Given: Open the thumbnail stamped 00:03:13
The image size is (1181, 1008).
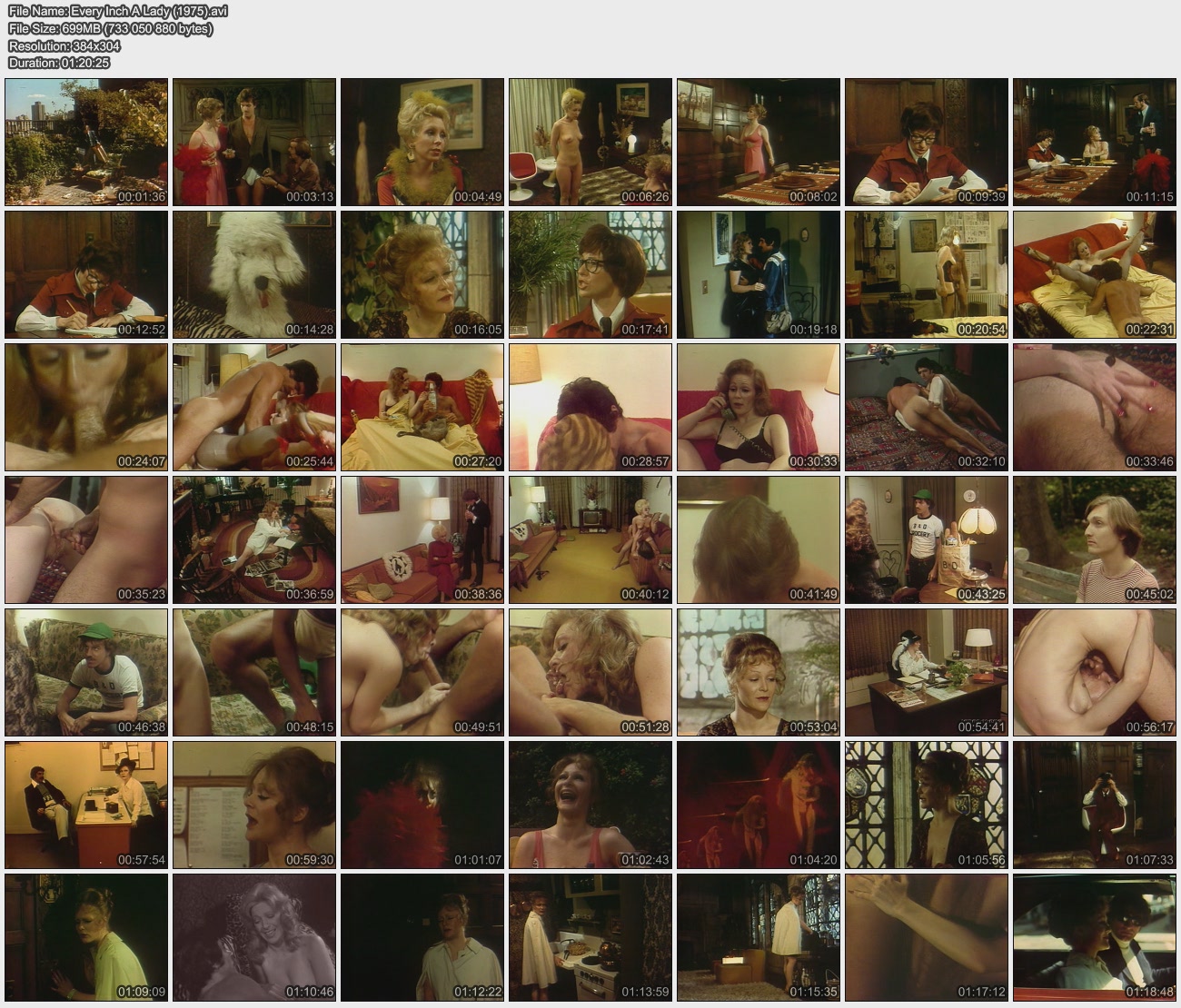Looking at the screenshot, I should tap(254, 142).
